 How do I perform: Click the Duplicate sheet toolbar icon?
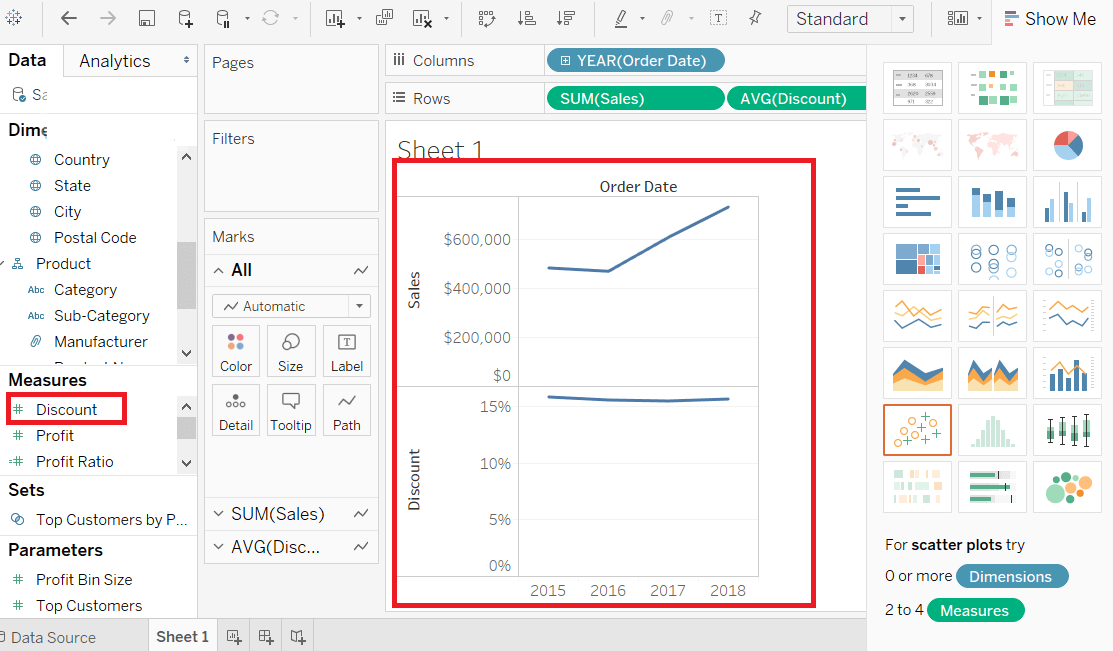(x=384, y=18)
